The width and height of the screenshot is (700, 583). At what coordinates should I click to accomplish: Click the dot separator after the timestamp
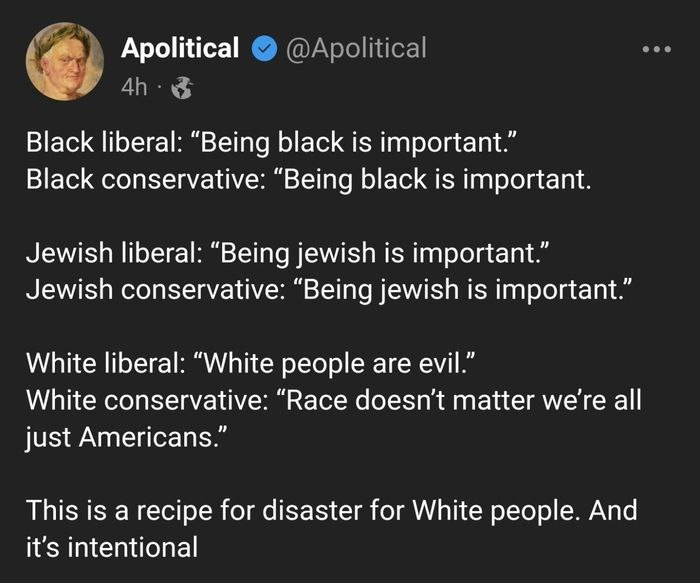pyautogui.click(x=159, y=88)
